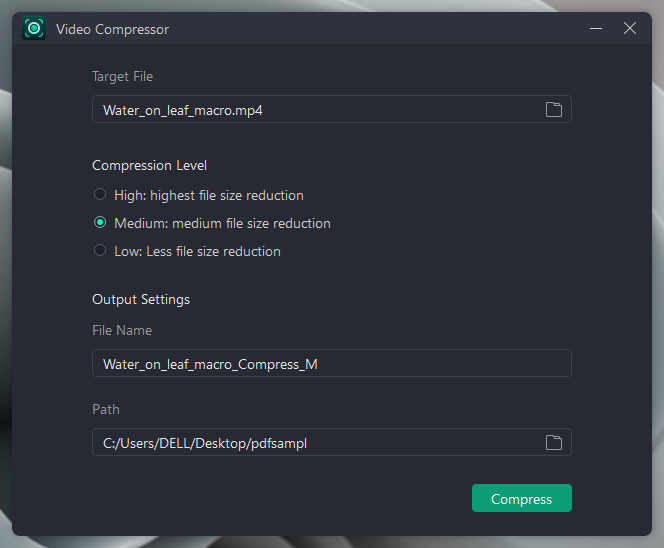Focus the File Name field with Water_on_leaf_macro_Compress_M
This screenshot has height=548, width=664.
(332, 363)
